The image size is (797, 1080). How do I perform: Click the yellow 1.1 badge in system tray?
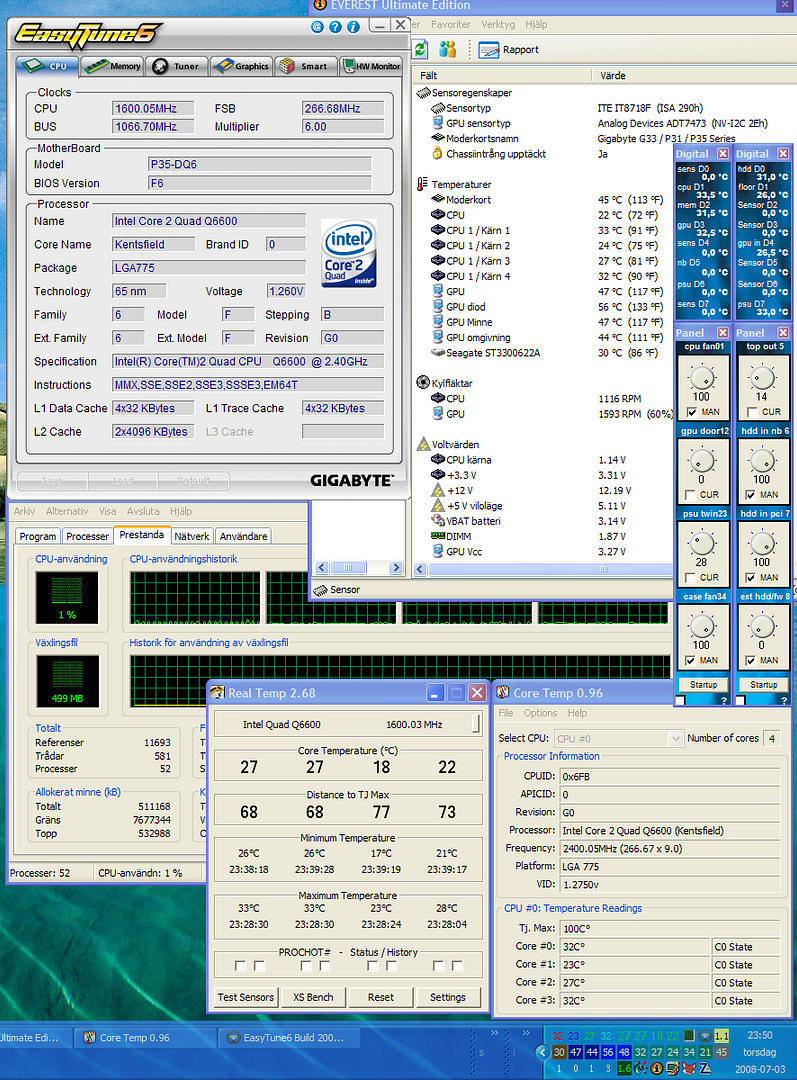722,1035
